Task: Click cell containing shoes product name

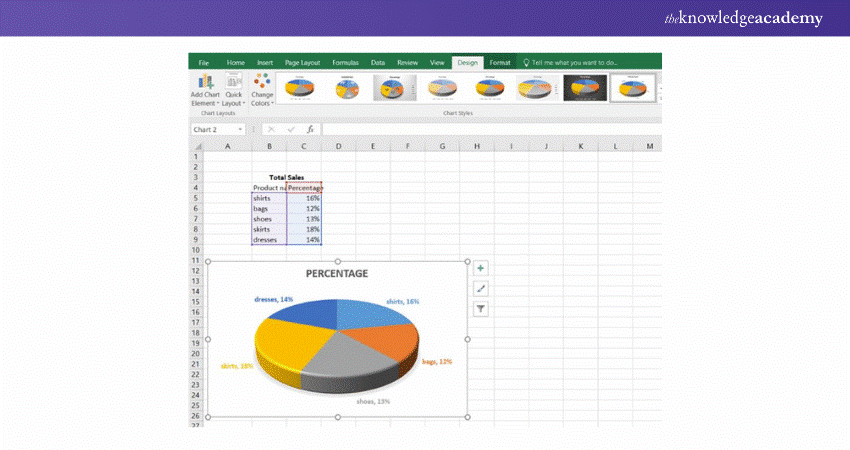Action: [x=268, y=219]
